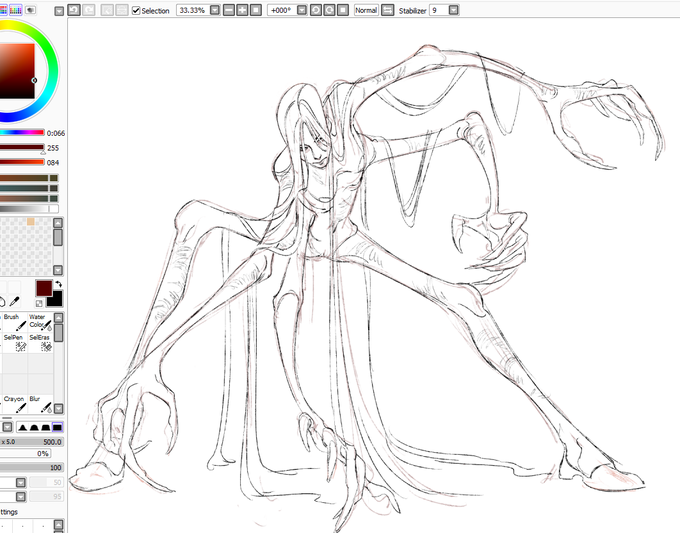This screenshot has height=533, width=680.
Task: Flip the canvas horizontally
Action: [x=387, y=10]
